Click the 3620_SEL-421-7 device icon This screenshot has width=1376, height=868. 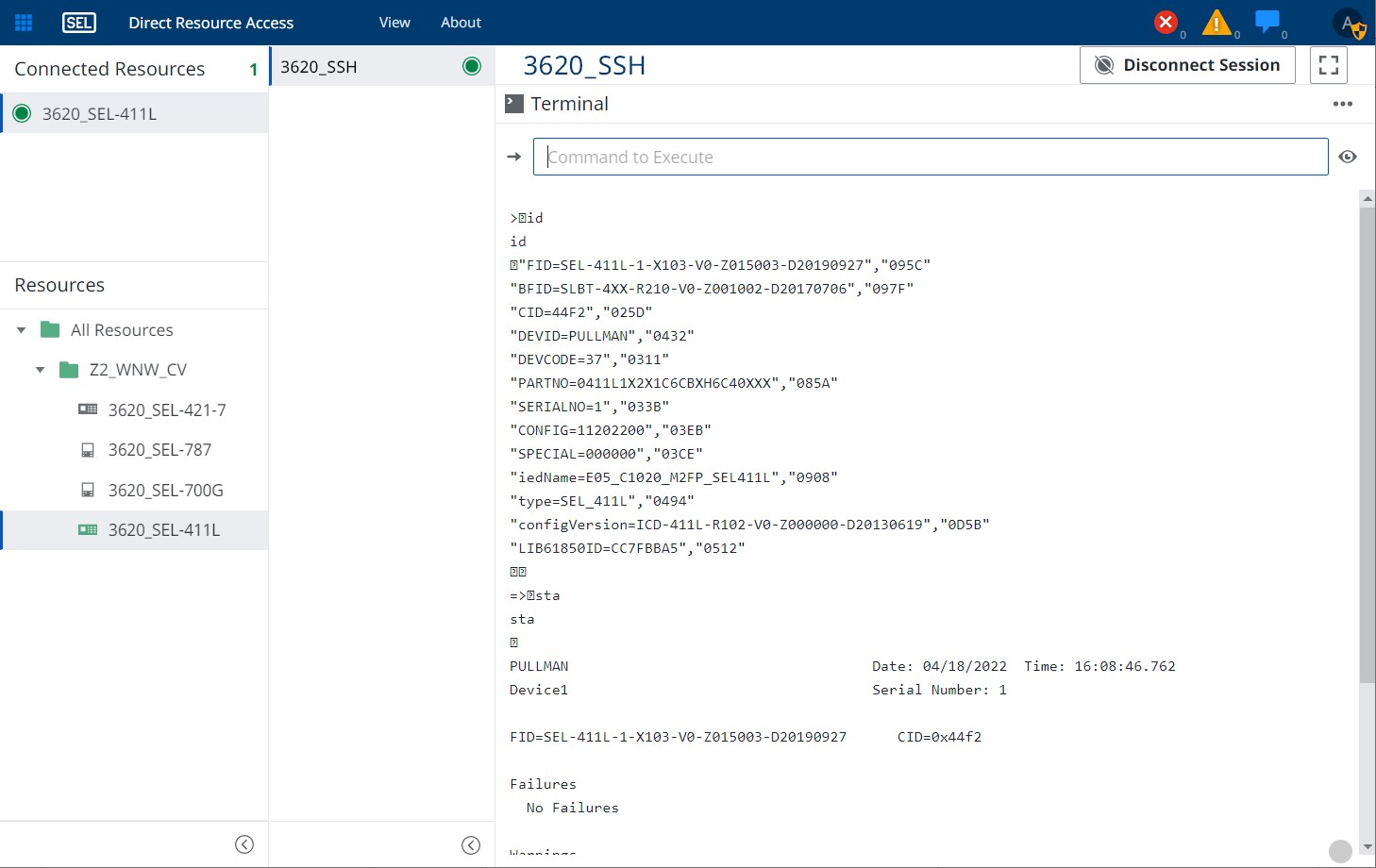click(x=88, y=409)
